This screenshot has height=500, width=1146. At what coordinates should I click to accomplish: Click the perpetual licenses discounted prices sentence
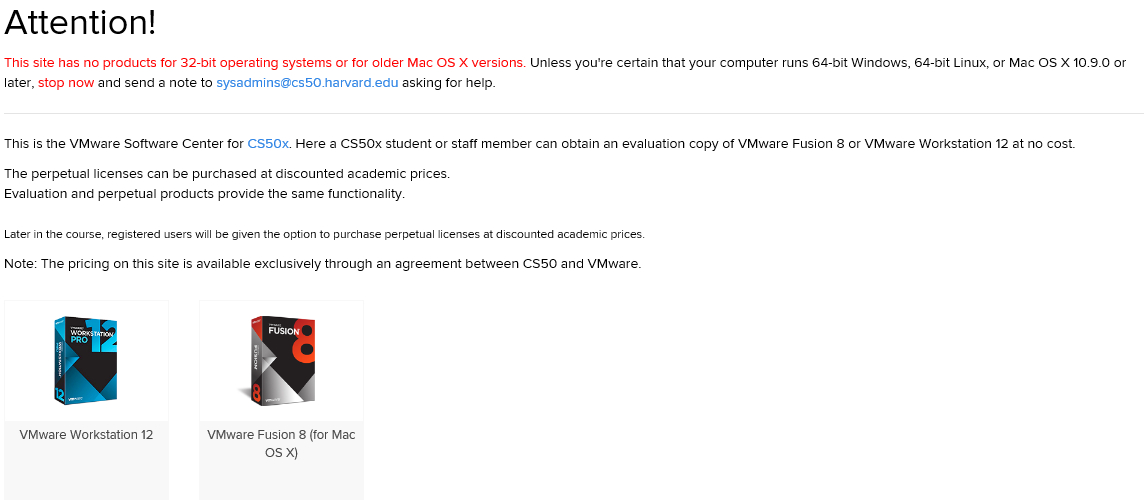[x=227, y=174]
